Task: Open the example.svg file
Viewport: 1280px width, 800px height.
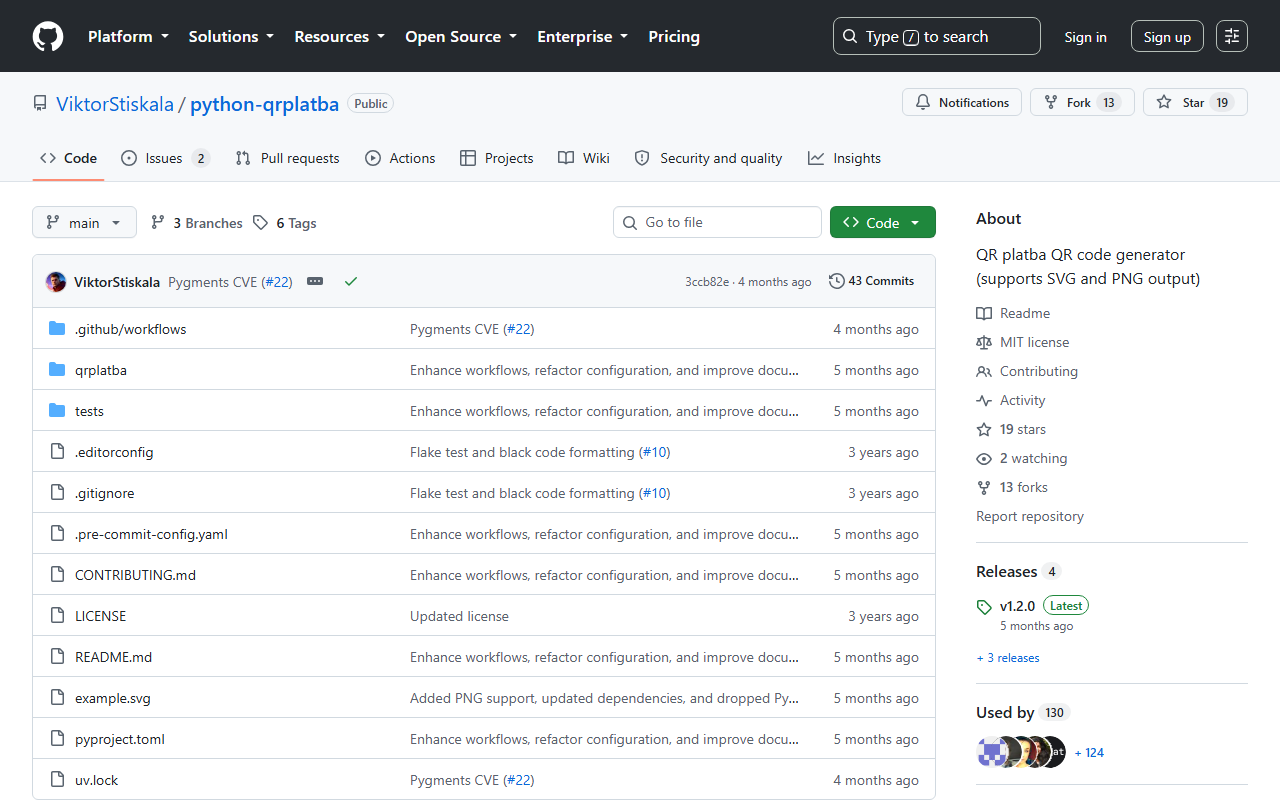Action: pyautogui.click(x=113, y=698)
